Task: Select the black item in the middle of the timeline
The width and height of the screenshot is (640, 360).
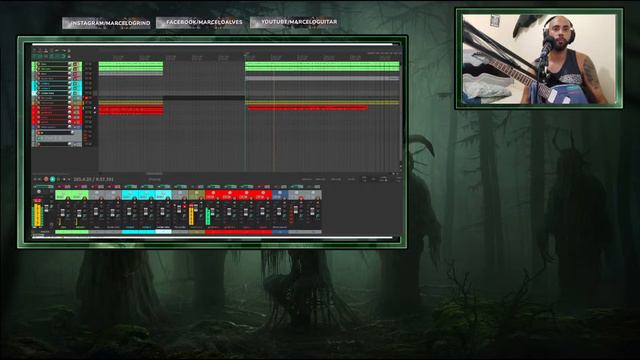Action: 204,98
